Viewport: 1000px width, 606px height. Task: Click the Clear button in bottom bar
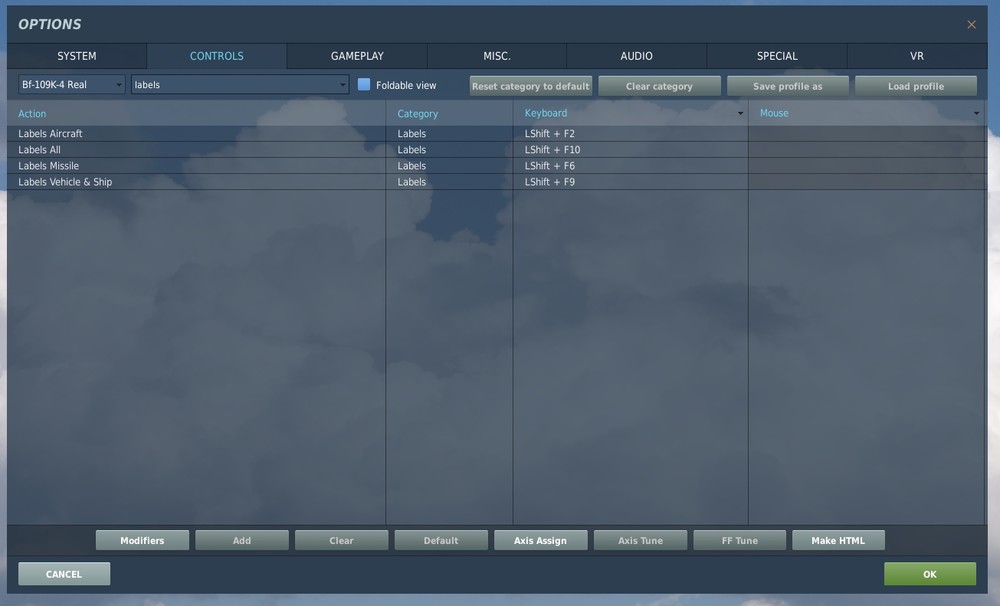341,540
